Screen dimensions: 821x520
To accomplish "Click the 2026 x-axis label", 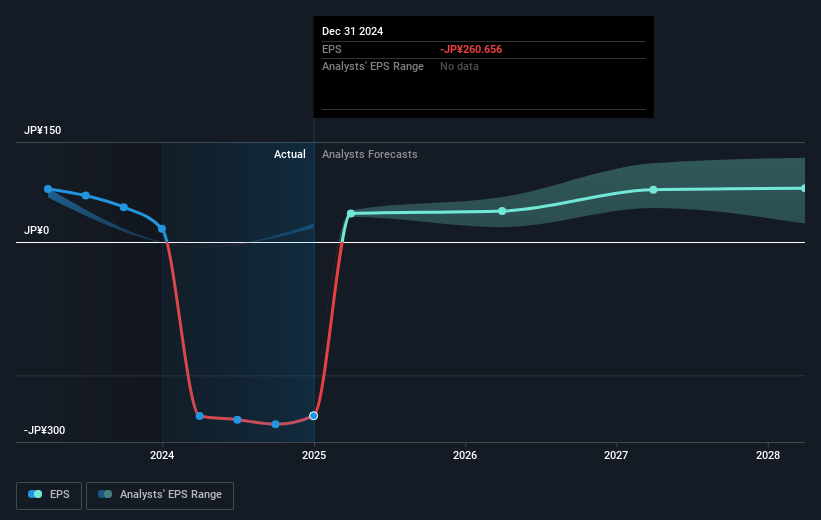I will [465, 455].
